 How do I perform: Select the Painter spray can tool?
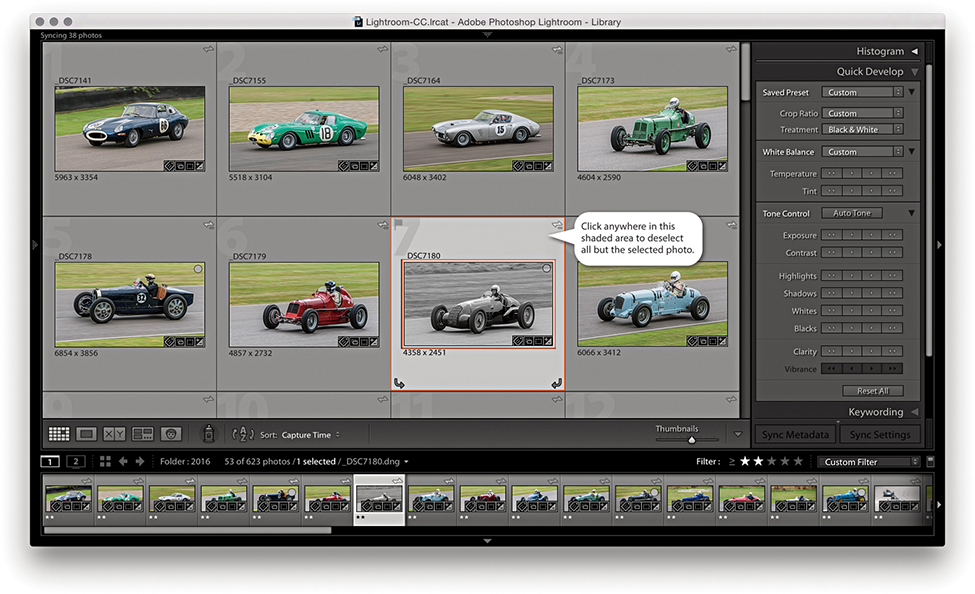click(x=208, y=434)
